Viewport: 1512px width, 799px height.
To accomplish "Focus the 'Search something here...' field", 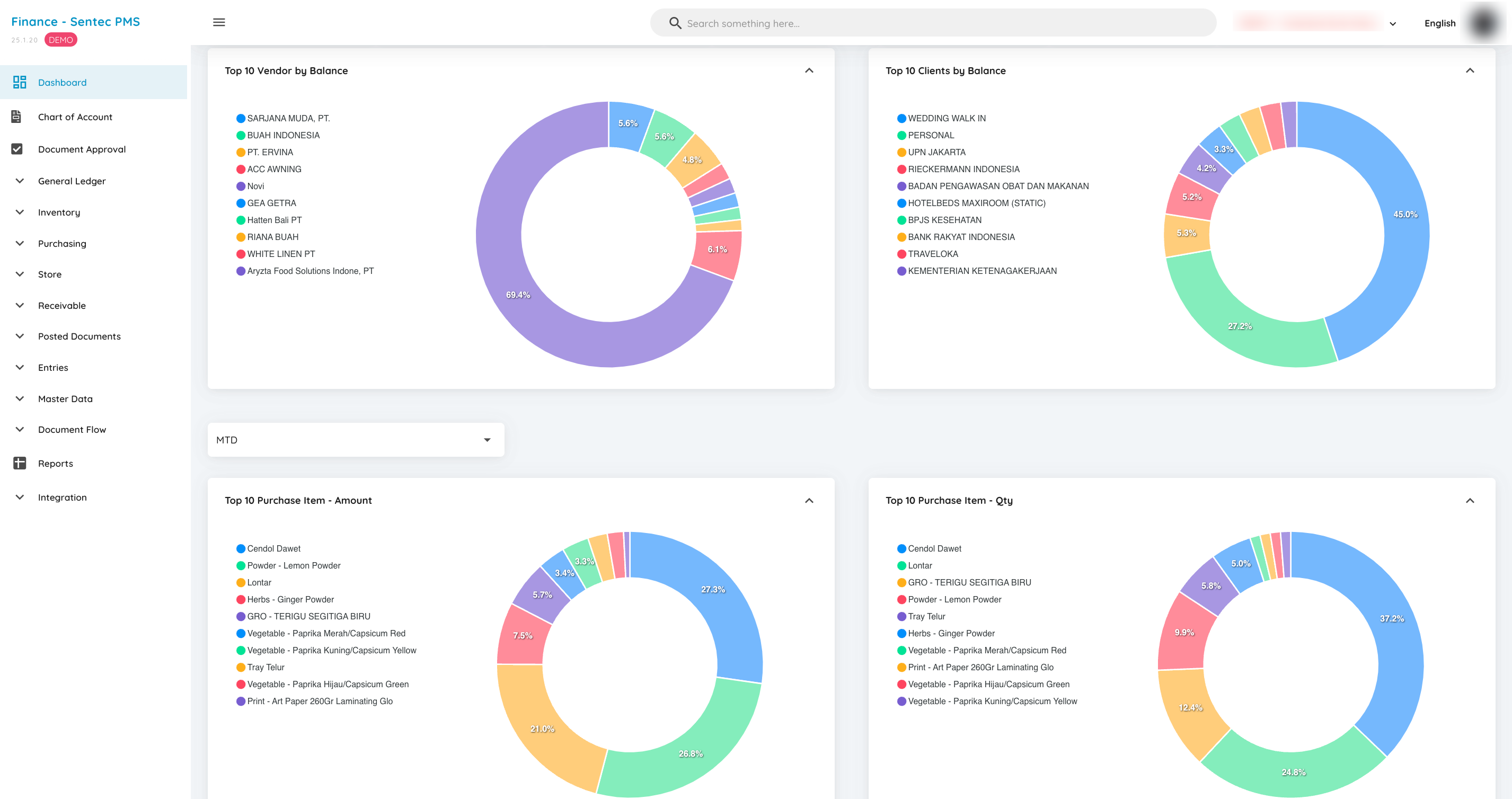I will click(x=933, y=23).
